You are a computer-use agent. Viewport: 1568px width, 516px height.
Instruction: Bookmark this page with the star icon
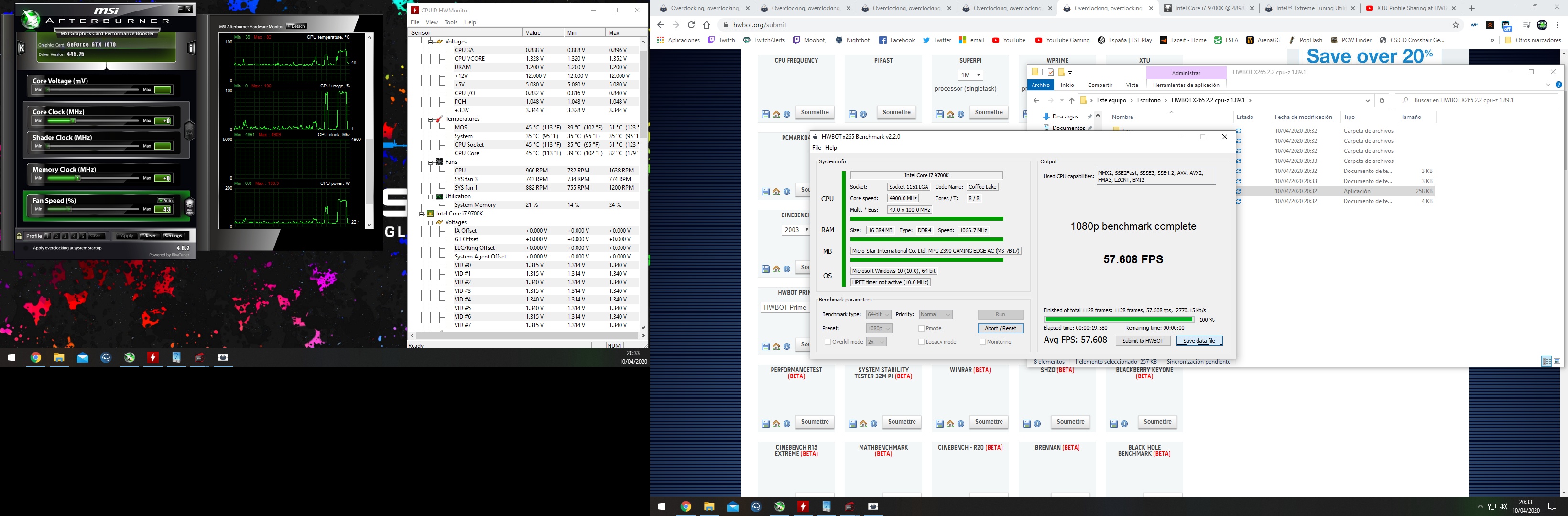pos(1455,25)
